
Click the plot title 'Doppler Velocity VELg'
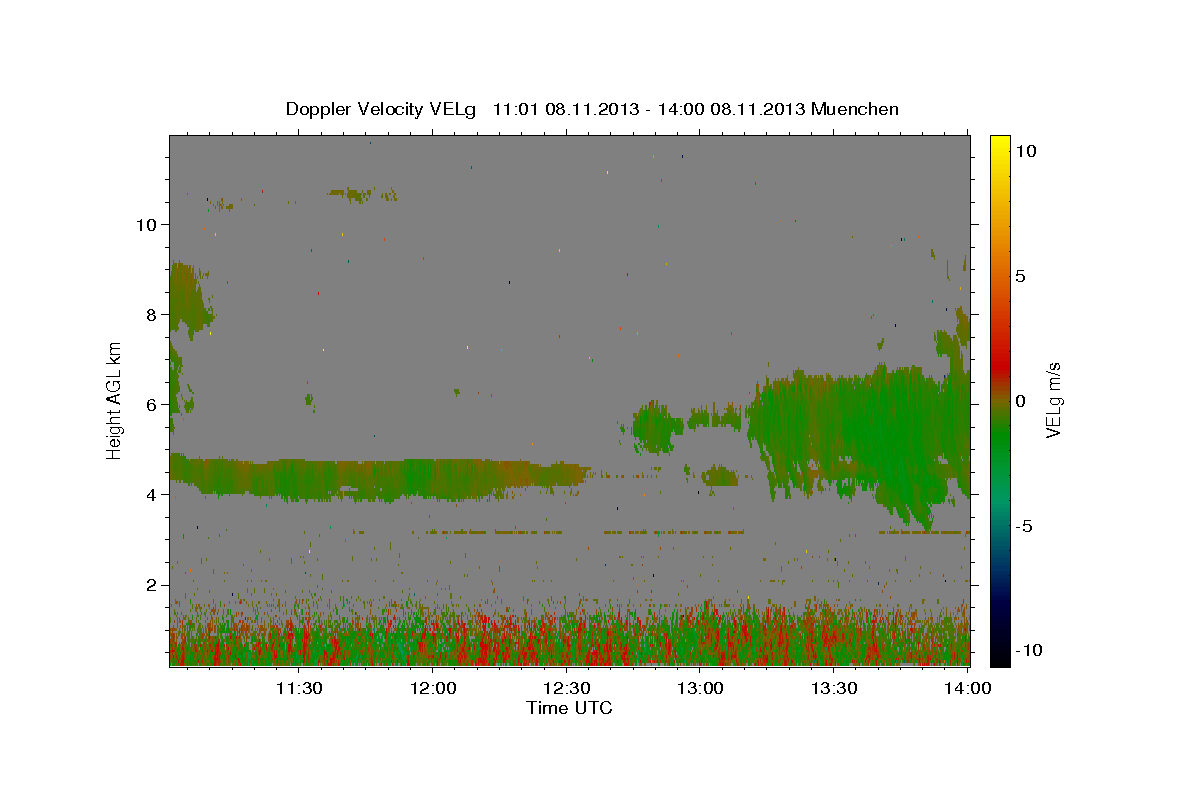(x=383, y=109)
